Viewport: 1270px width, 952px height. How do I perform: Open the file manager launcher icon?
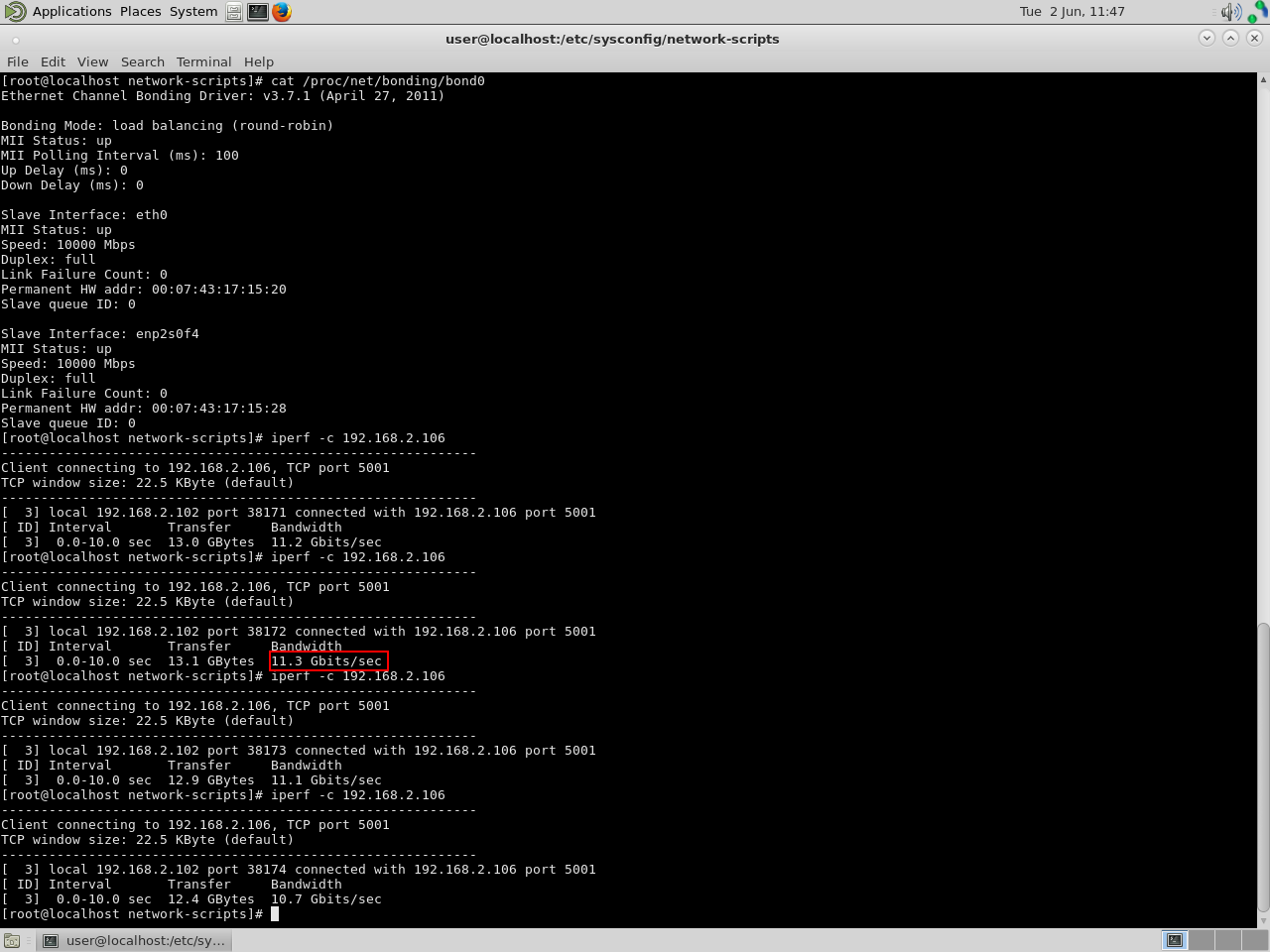click(x=233, y=12)
